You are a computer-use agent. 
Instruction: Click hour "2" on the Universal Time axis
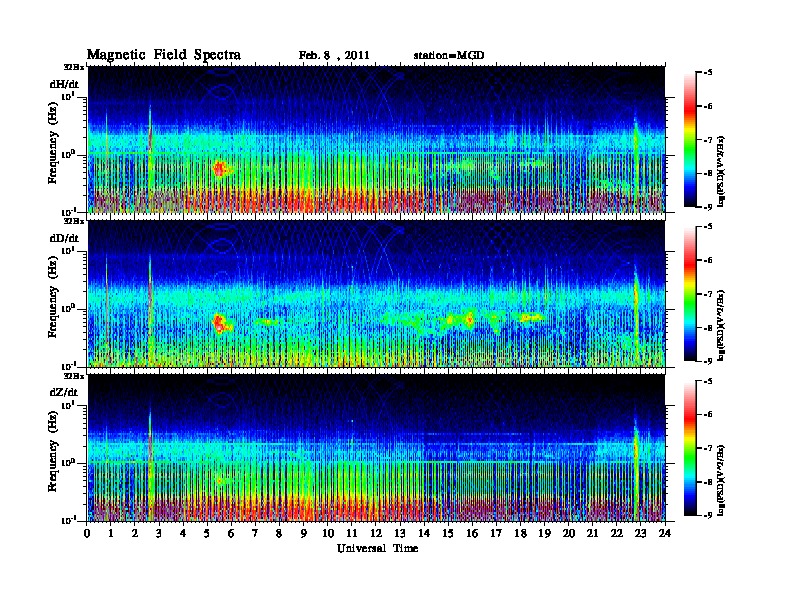pyautogui.click(x=135, y=533)
